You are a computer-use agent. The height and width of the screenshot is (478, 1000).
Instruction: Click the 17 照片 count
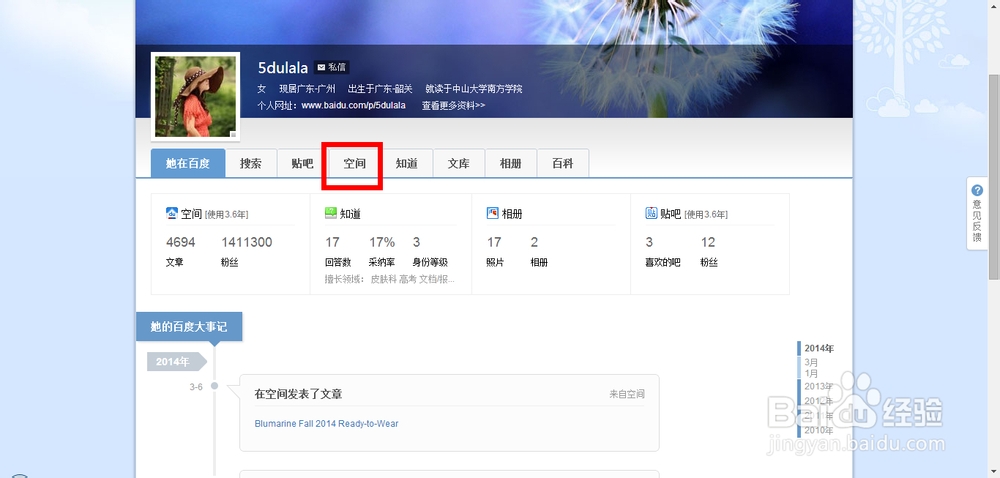point(494,242)
